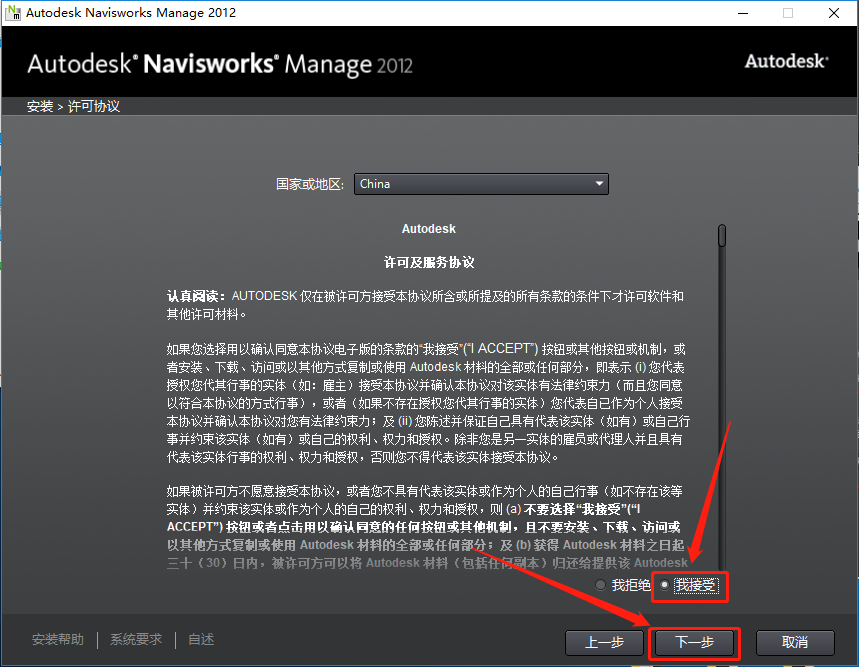This screenshot has height=667, width=859.
Task: Click the 安装 > 许可协议 breadcrumb text
Action: 73,106
